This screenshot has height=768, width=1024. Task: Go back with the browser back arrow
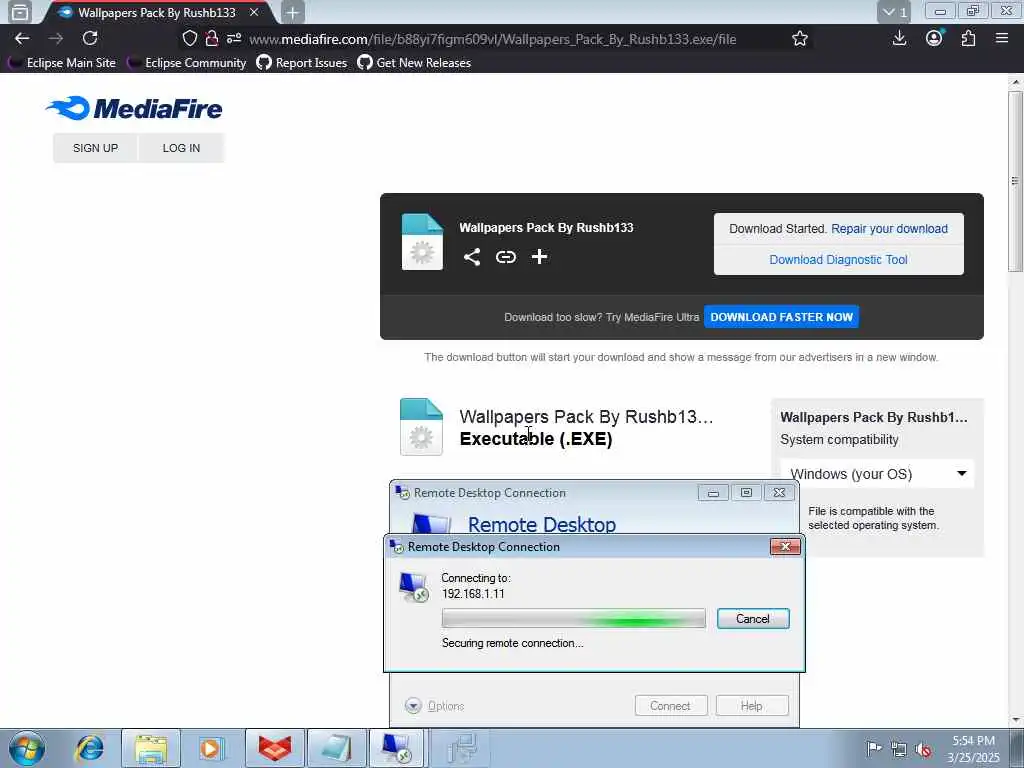[22, 39]
